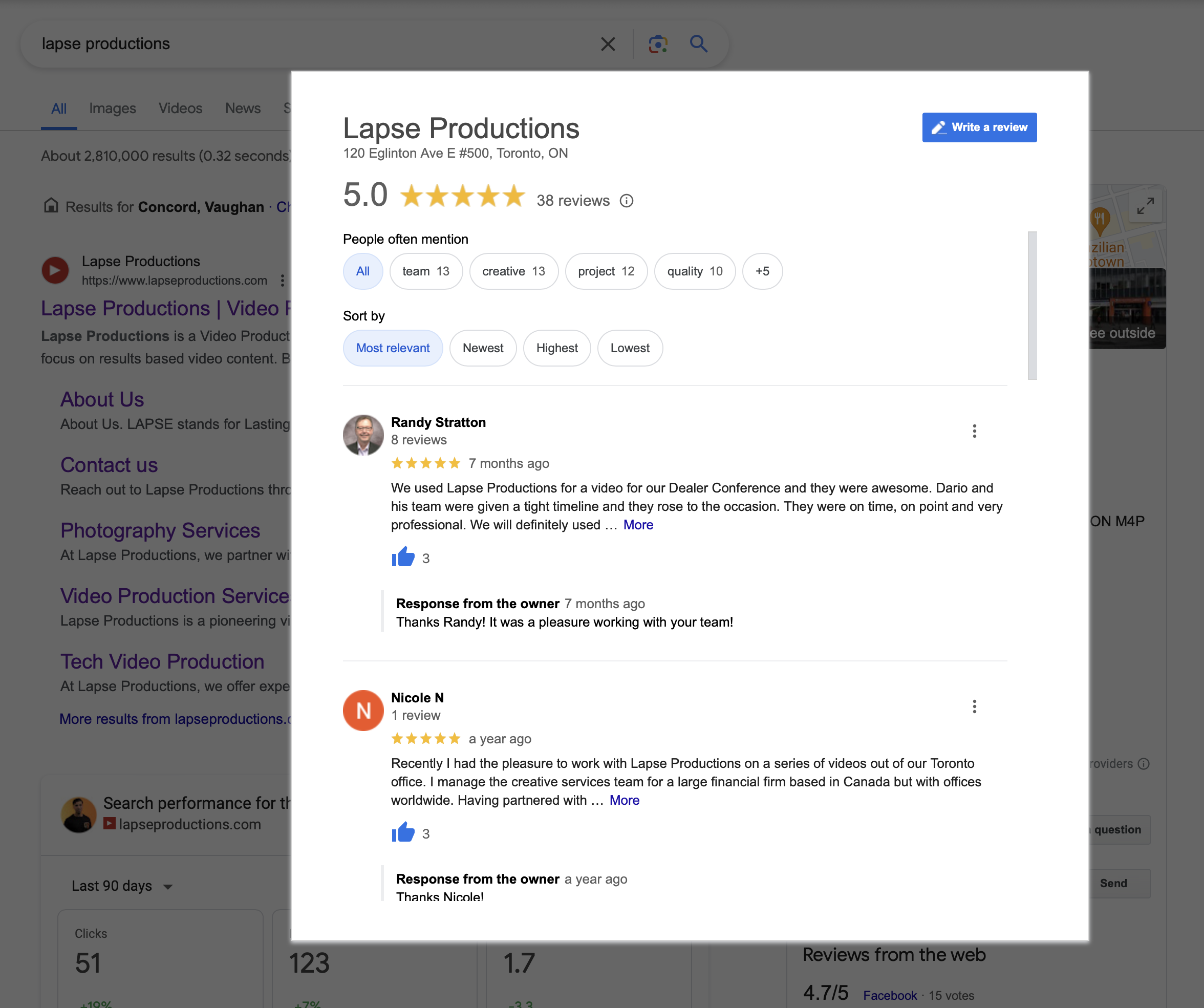
Task: Switch to the Videos search tab
Action: click(x=180, y=109)
